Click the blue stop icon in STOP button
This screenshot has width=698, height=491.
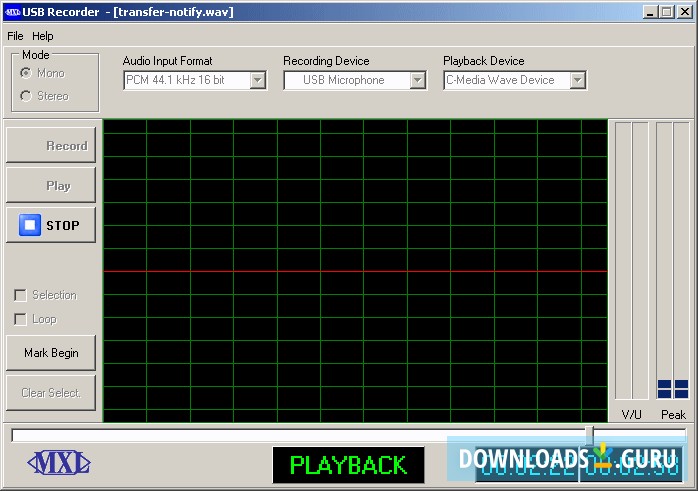[30, 225]
